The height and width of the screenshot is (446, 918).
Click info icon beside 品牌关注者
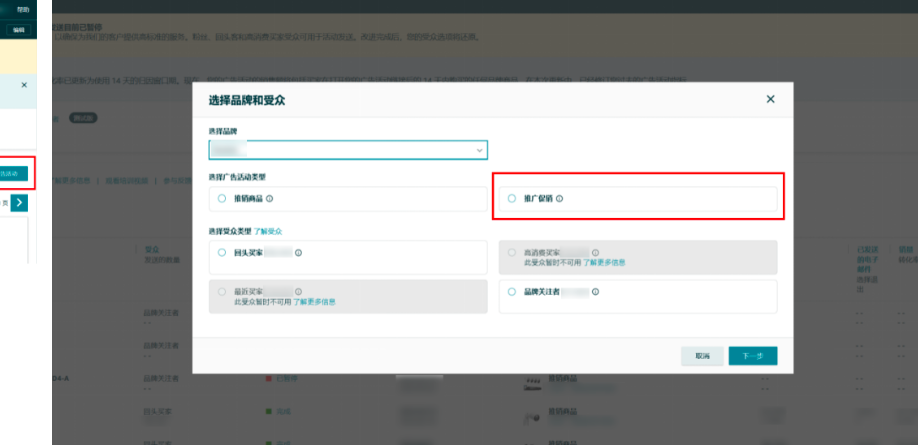(595, 292)
